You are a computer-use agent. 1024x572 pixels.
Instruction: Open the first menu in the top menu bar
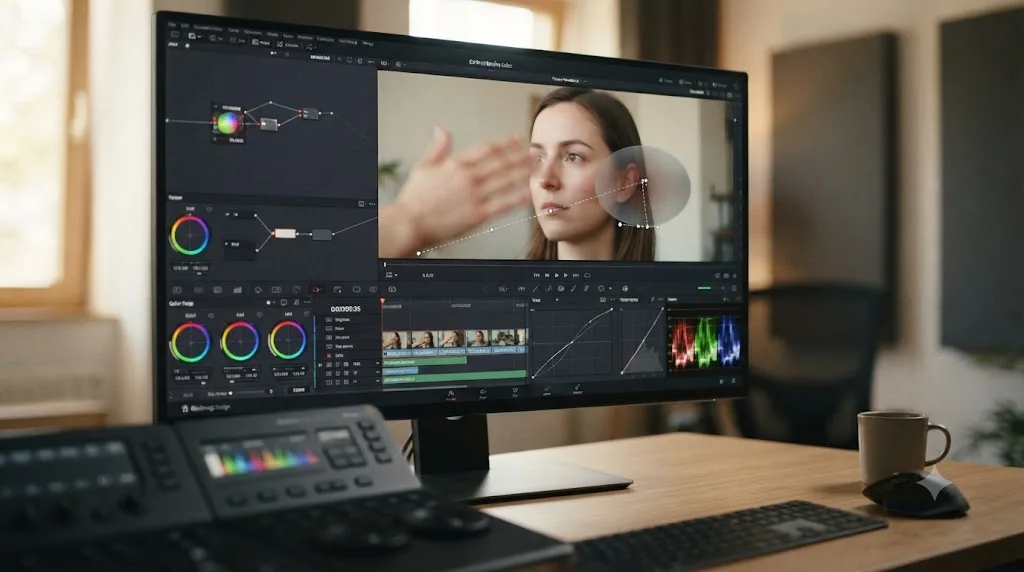(173, 24)
